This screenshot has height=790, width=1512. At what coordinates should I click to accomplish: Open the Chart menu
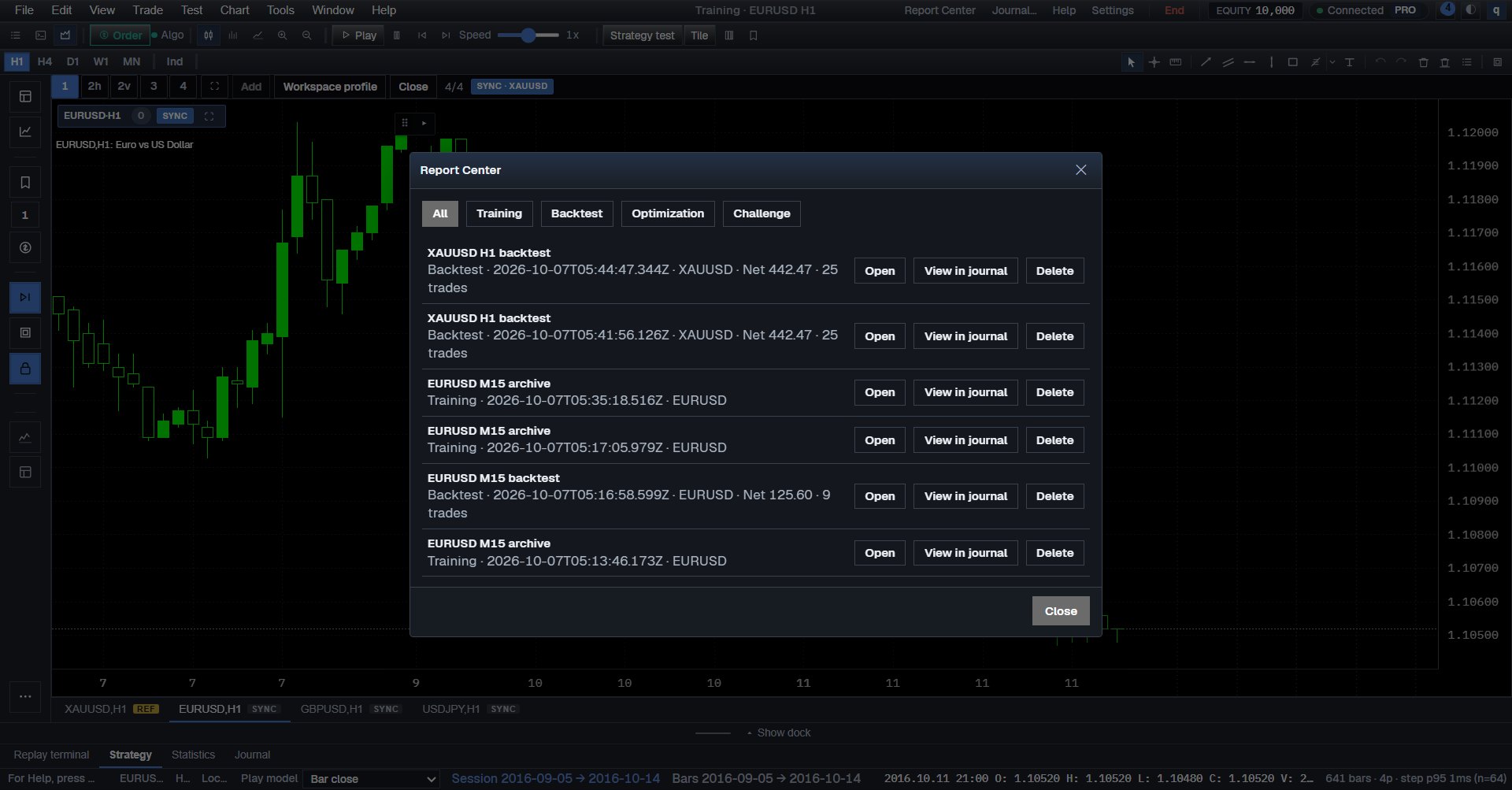click(x=235, y=10)
